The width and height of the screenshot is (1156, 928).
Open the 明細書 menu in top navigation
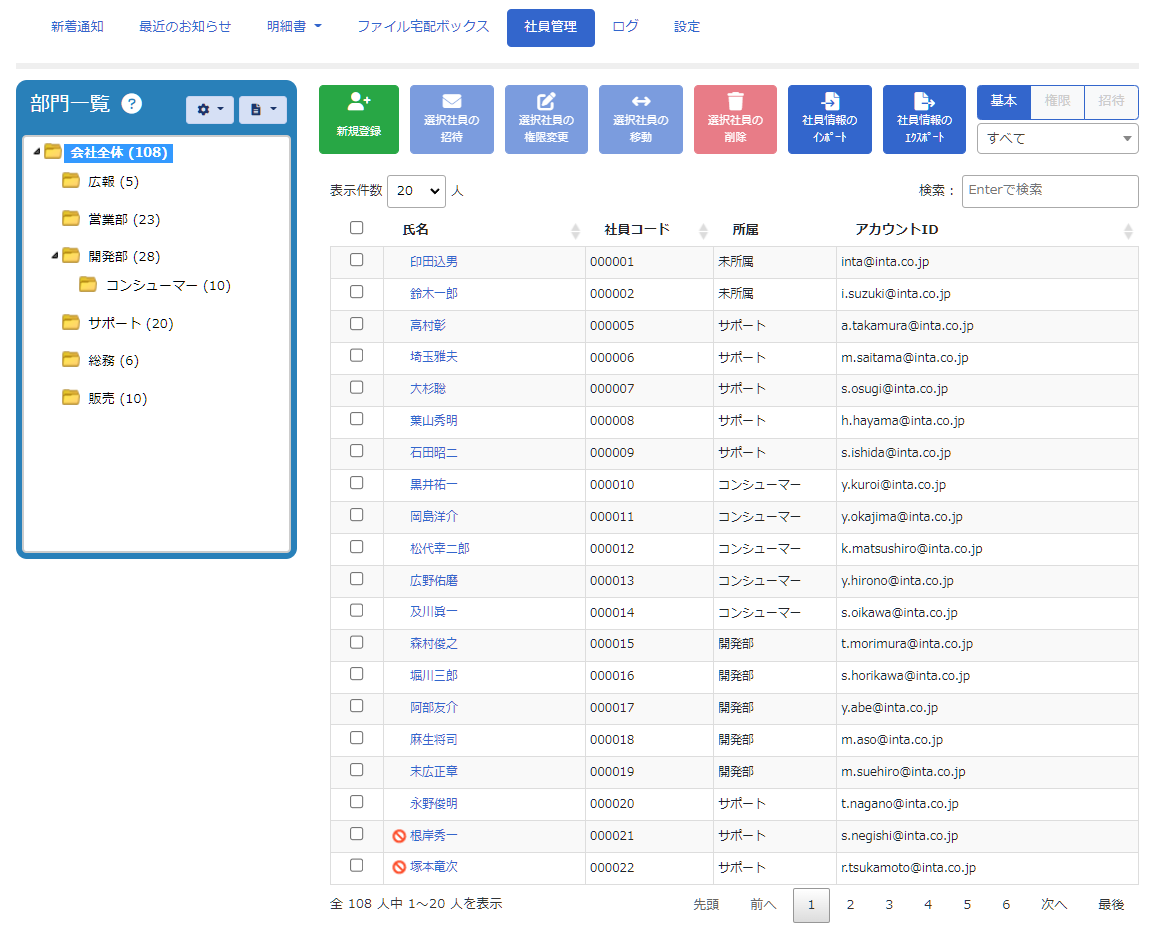(x=294, y=27)
